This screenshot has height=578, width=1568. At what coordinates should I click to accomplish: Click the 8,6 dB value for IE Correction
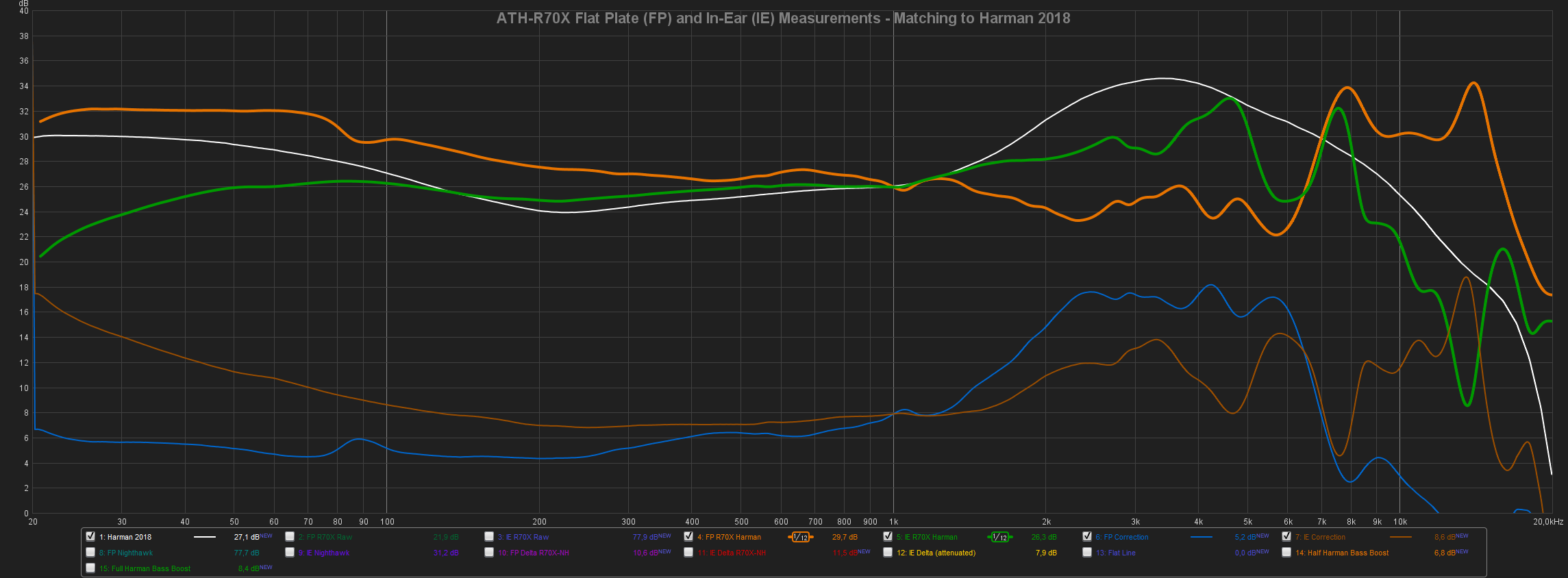tap(1445, 537)
